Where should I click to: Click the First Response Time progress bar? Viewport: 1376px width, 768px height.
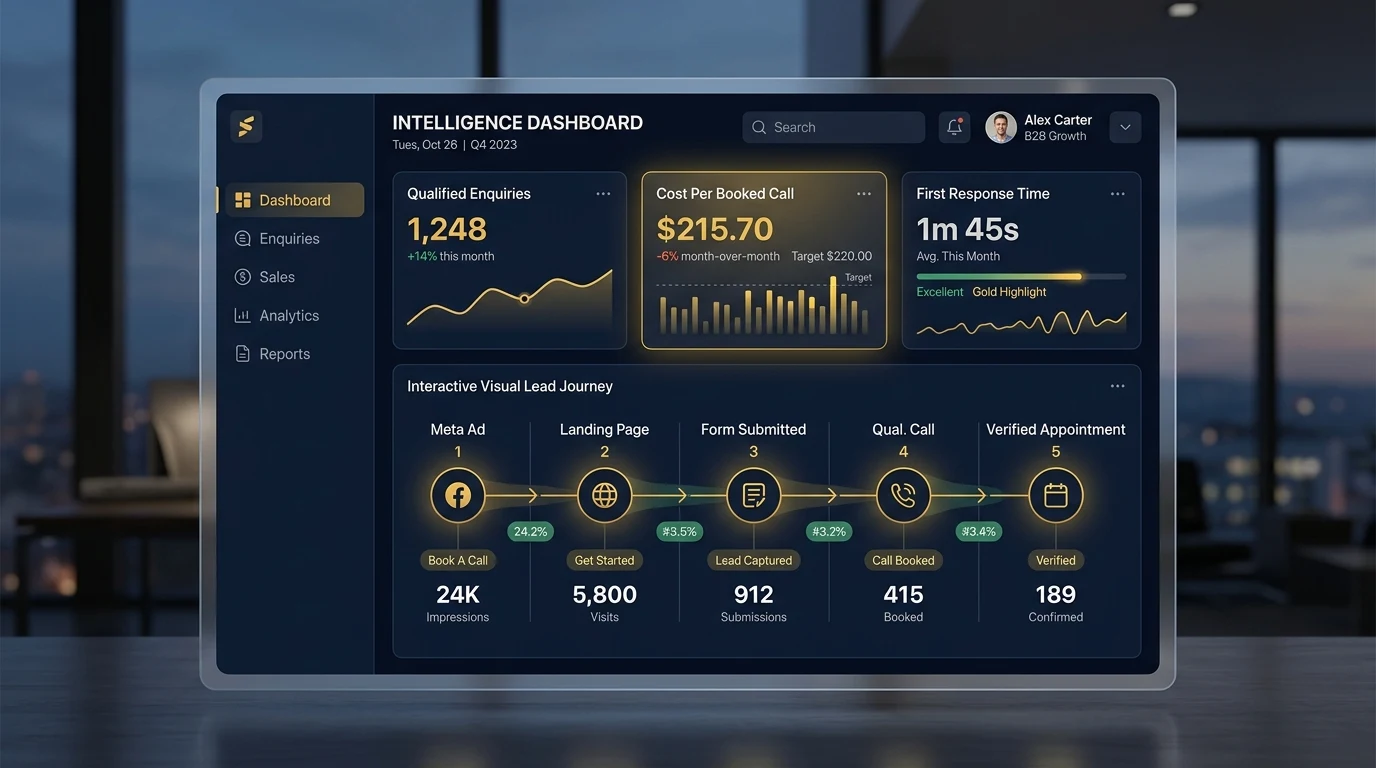pos(1021,276)
